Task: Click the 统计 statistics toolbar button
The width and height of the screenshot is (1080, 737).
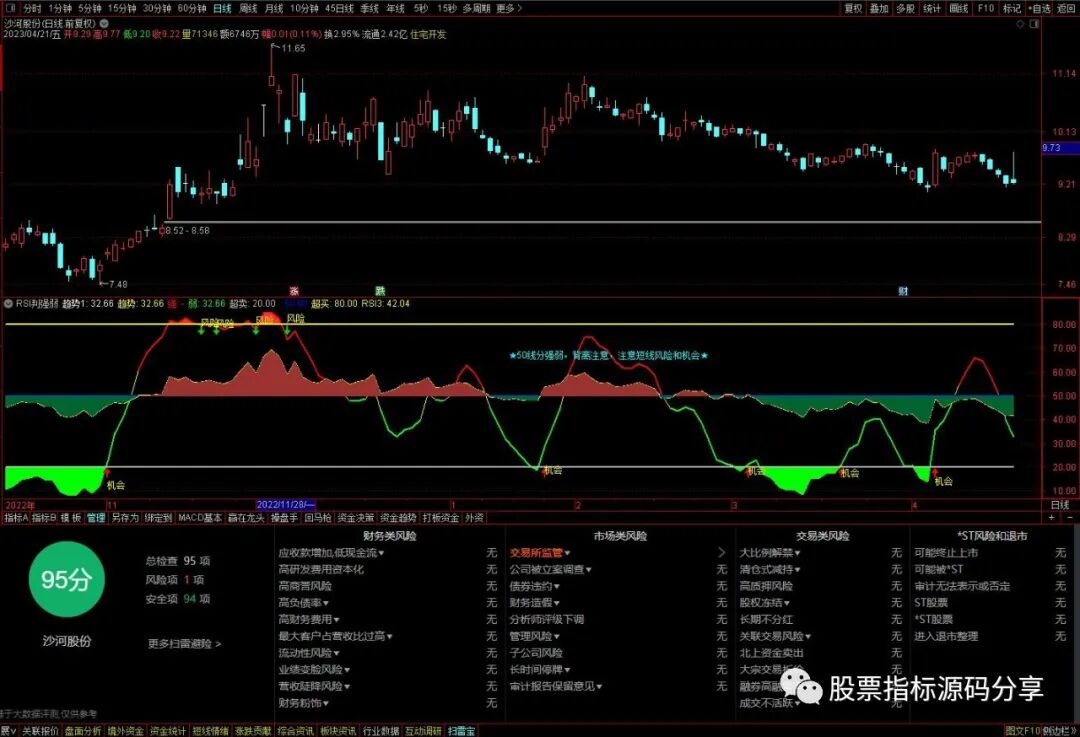Action: pyautogui.click(x=932, y=8)
